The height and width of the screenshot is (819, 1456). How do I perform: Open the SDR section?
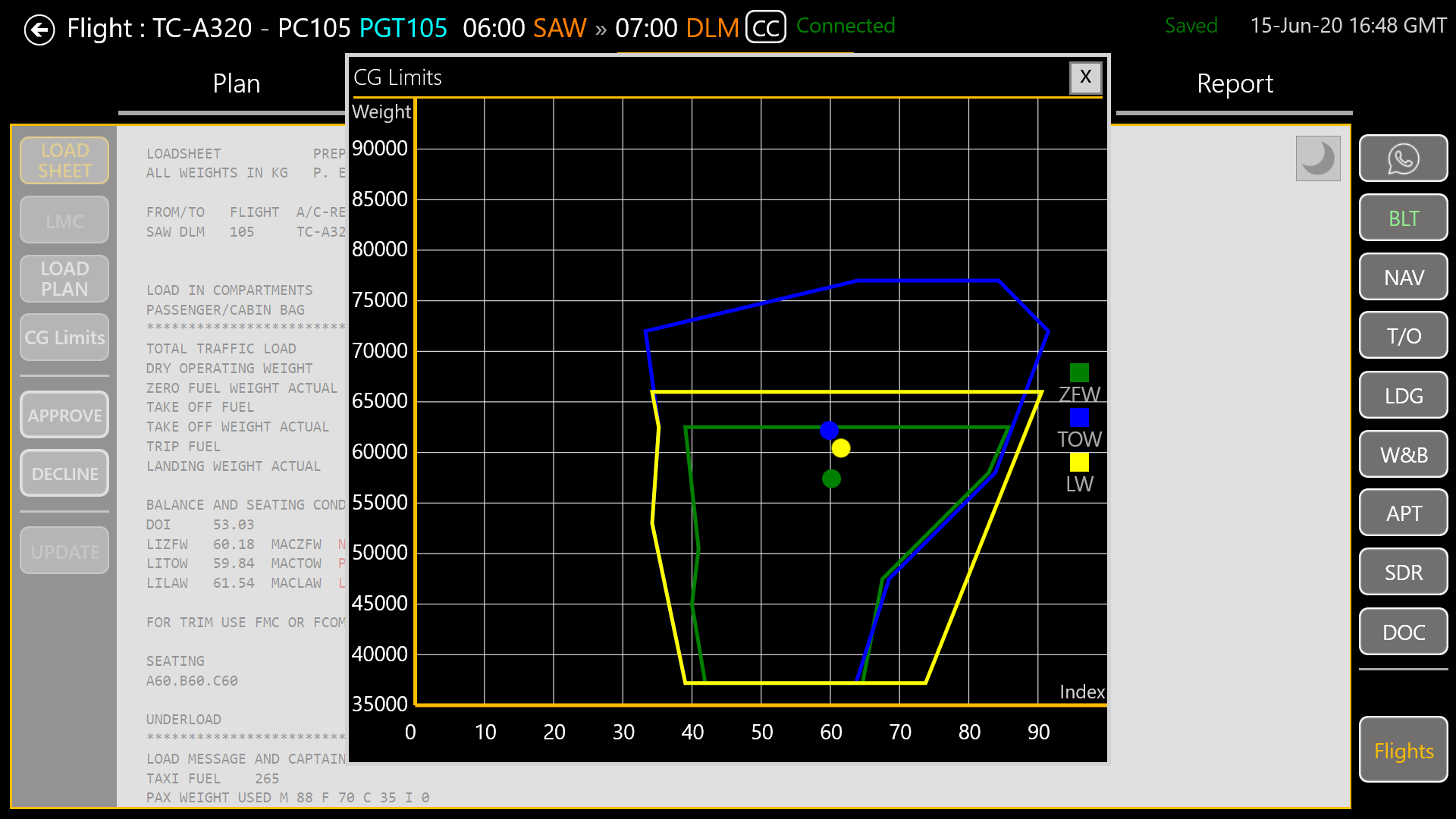[1403, 573]
